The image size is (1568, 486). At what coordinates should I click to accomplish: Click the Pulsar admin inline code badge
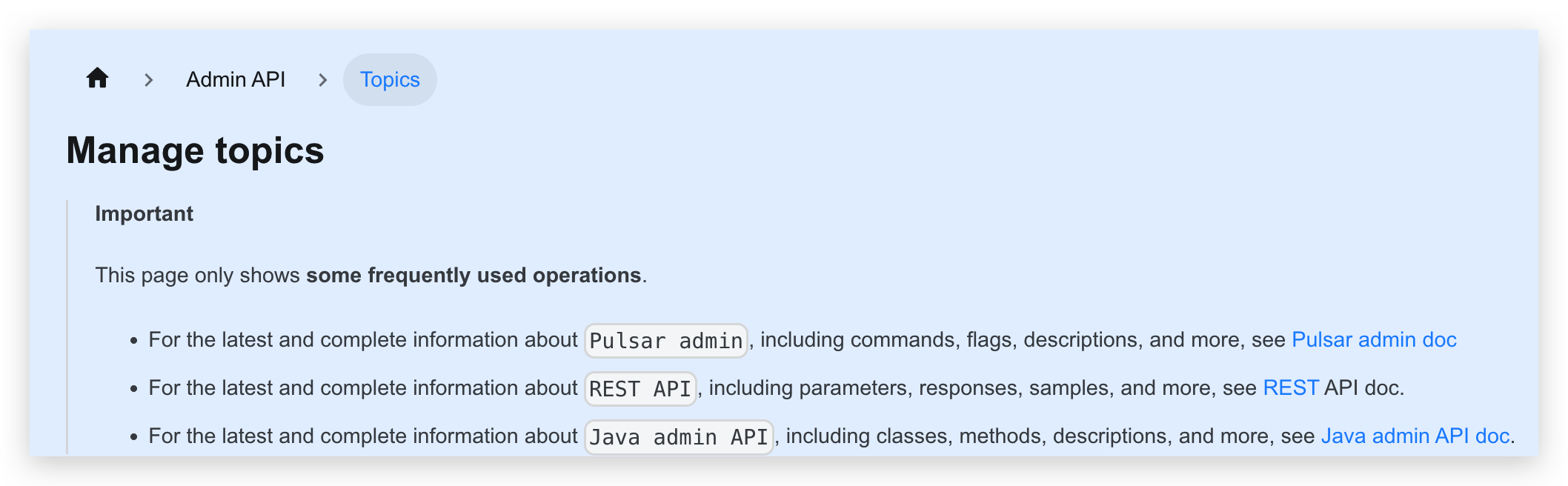click(665, 341)
